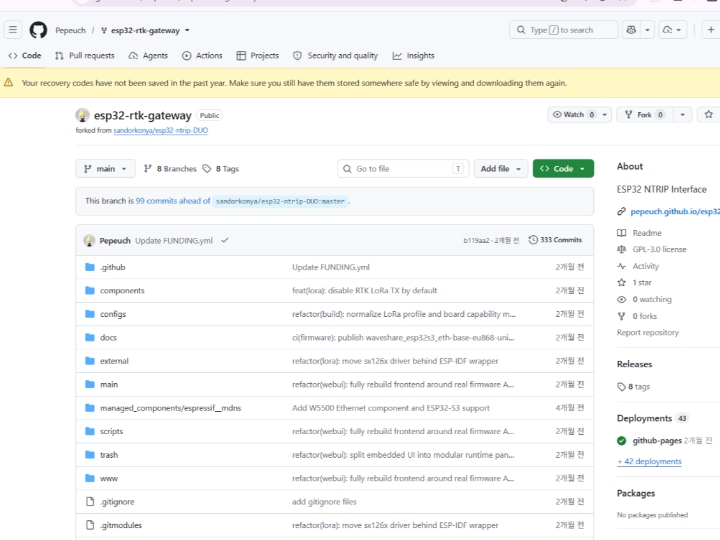Open the docs folder icon
The width and height of the screenshot is (720, 540).
tap(90, 338)
